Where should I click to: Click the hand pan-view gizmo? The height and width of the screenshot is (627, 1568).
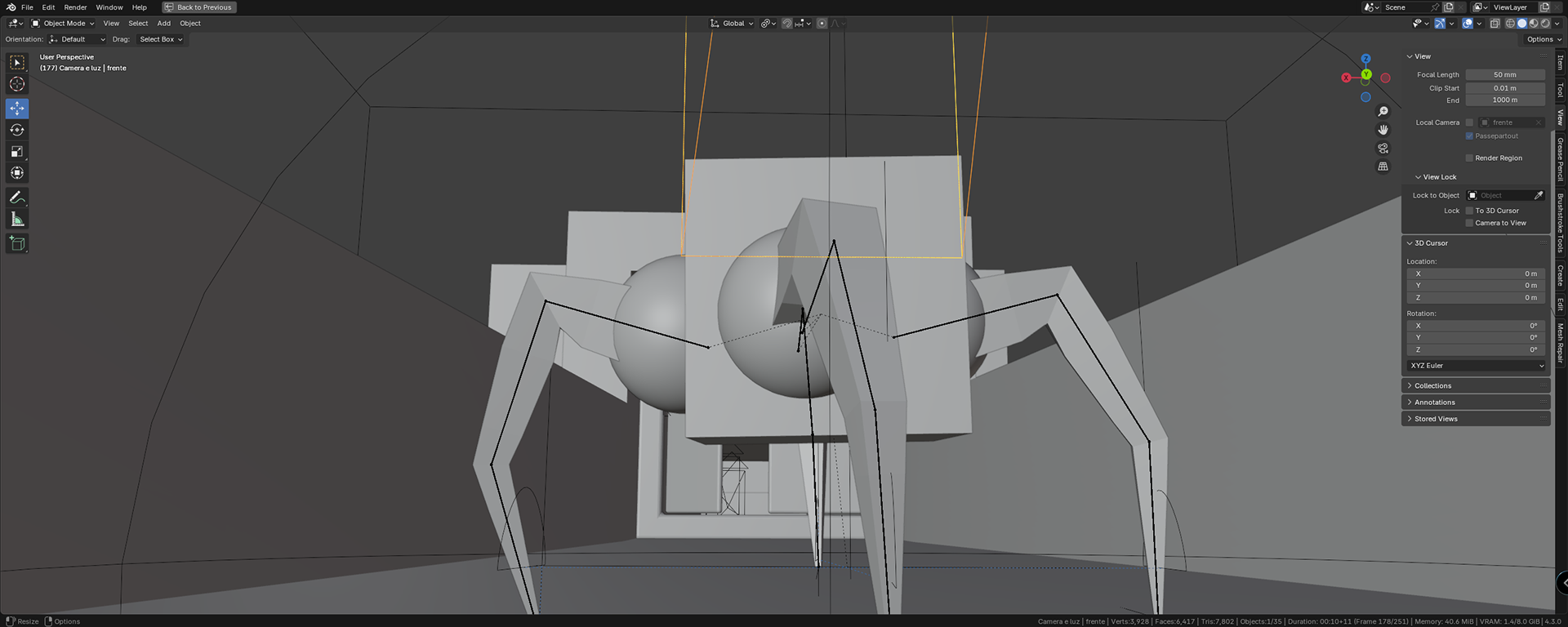point(1383,130)
